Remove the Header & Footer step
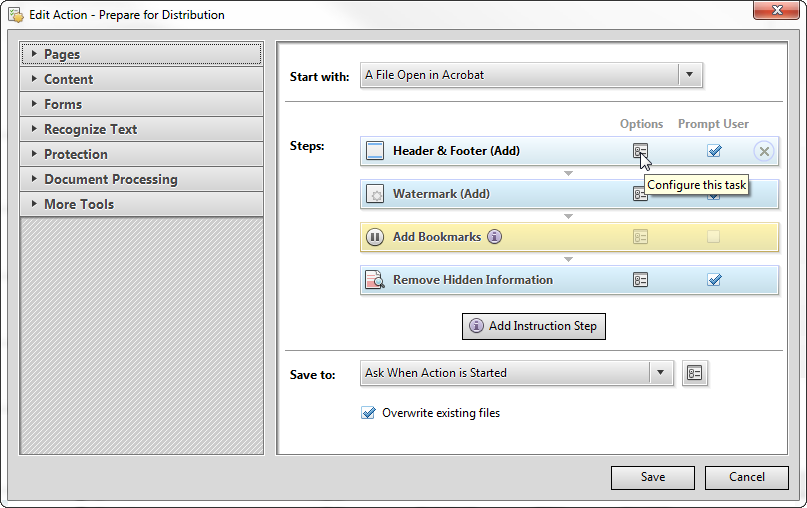Viewport: 807px width, 508px height. coord(764,151)
